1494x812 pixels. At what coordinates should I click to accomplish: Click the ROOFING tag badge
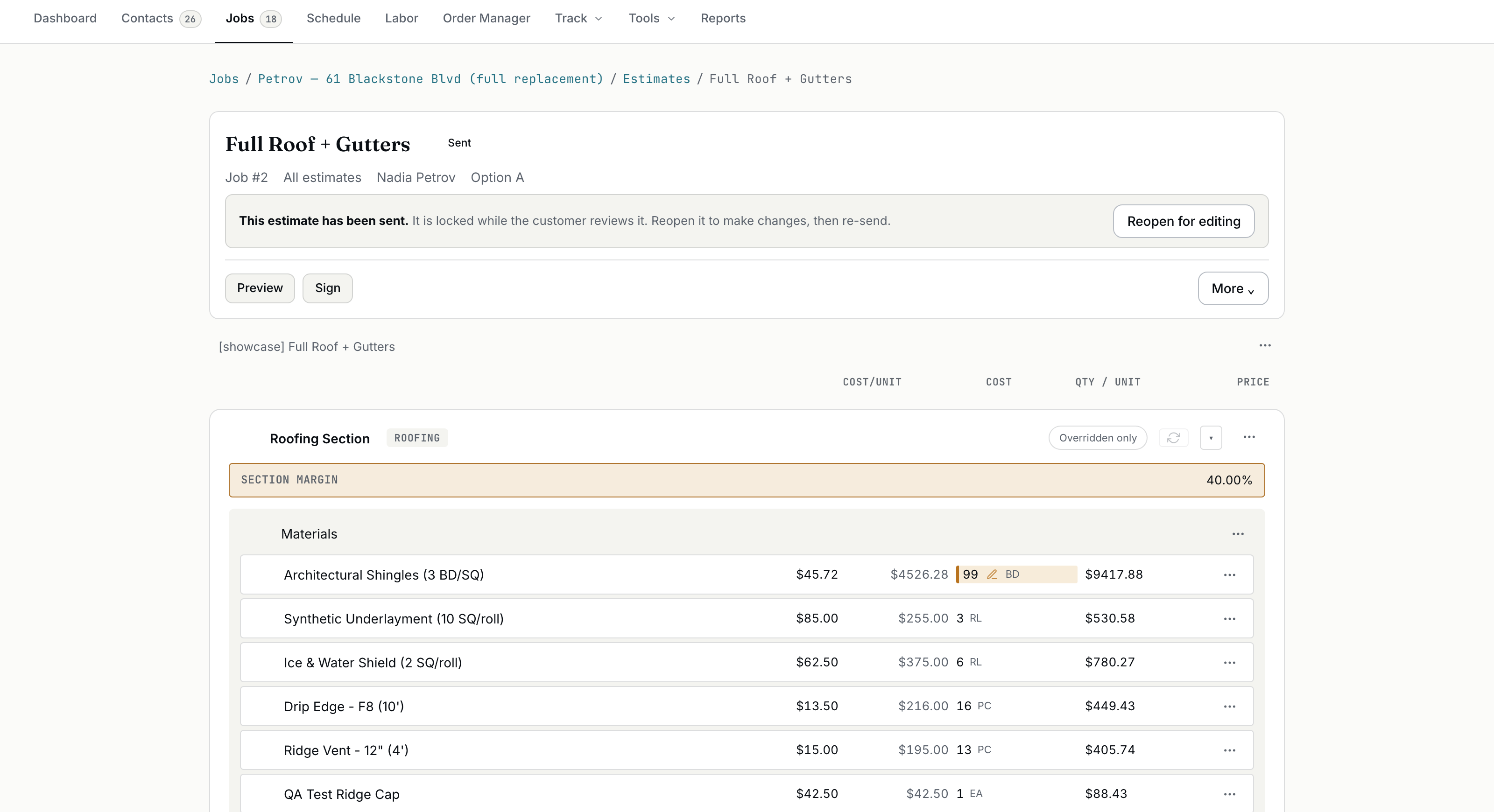pyautogui.click(x=417, y=438)
